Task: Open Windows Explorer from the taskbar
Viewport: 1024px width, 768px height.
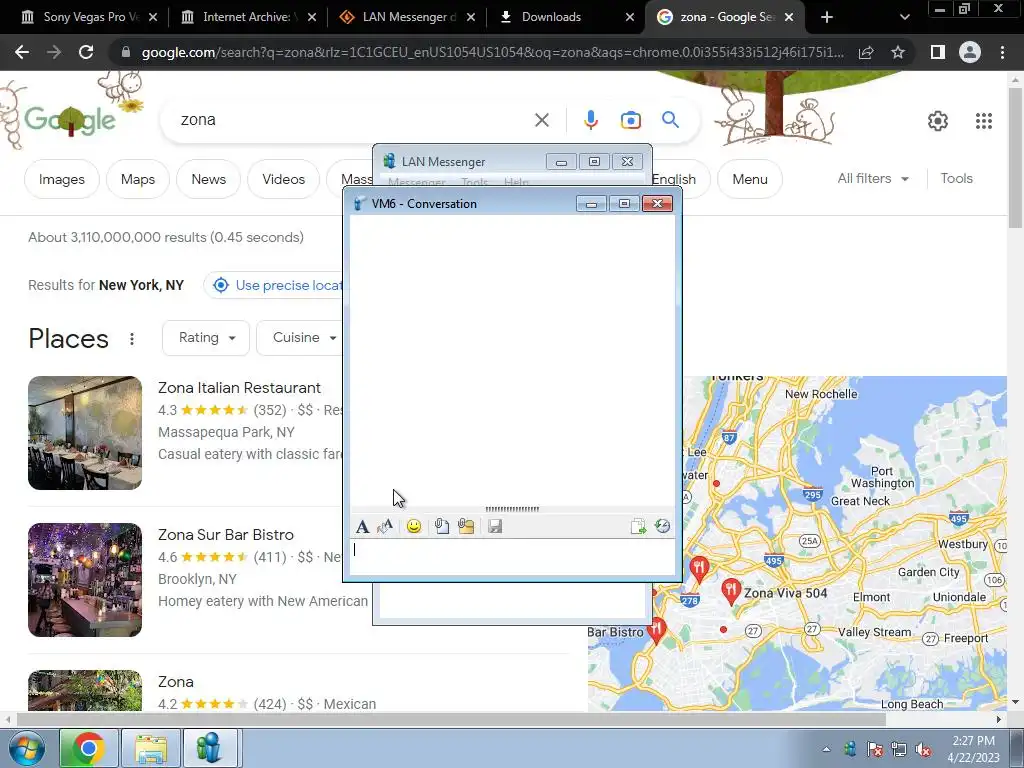Action: [151, 748]
